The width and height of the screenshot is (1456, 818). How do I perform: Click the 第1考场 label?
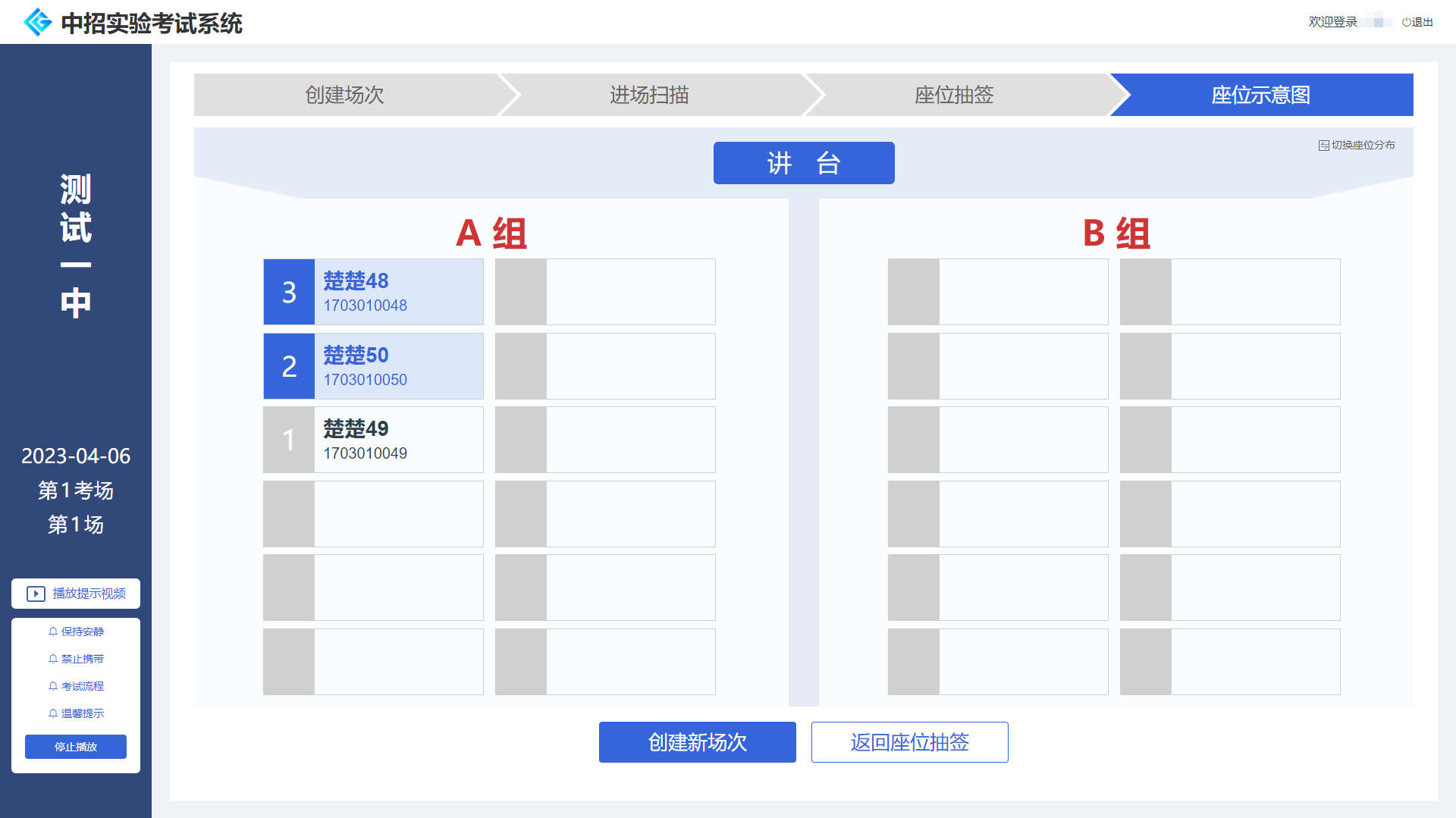(x=76, y=490)
